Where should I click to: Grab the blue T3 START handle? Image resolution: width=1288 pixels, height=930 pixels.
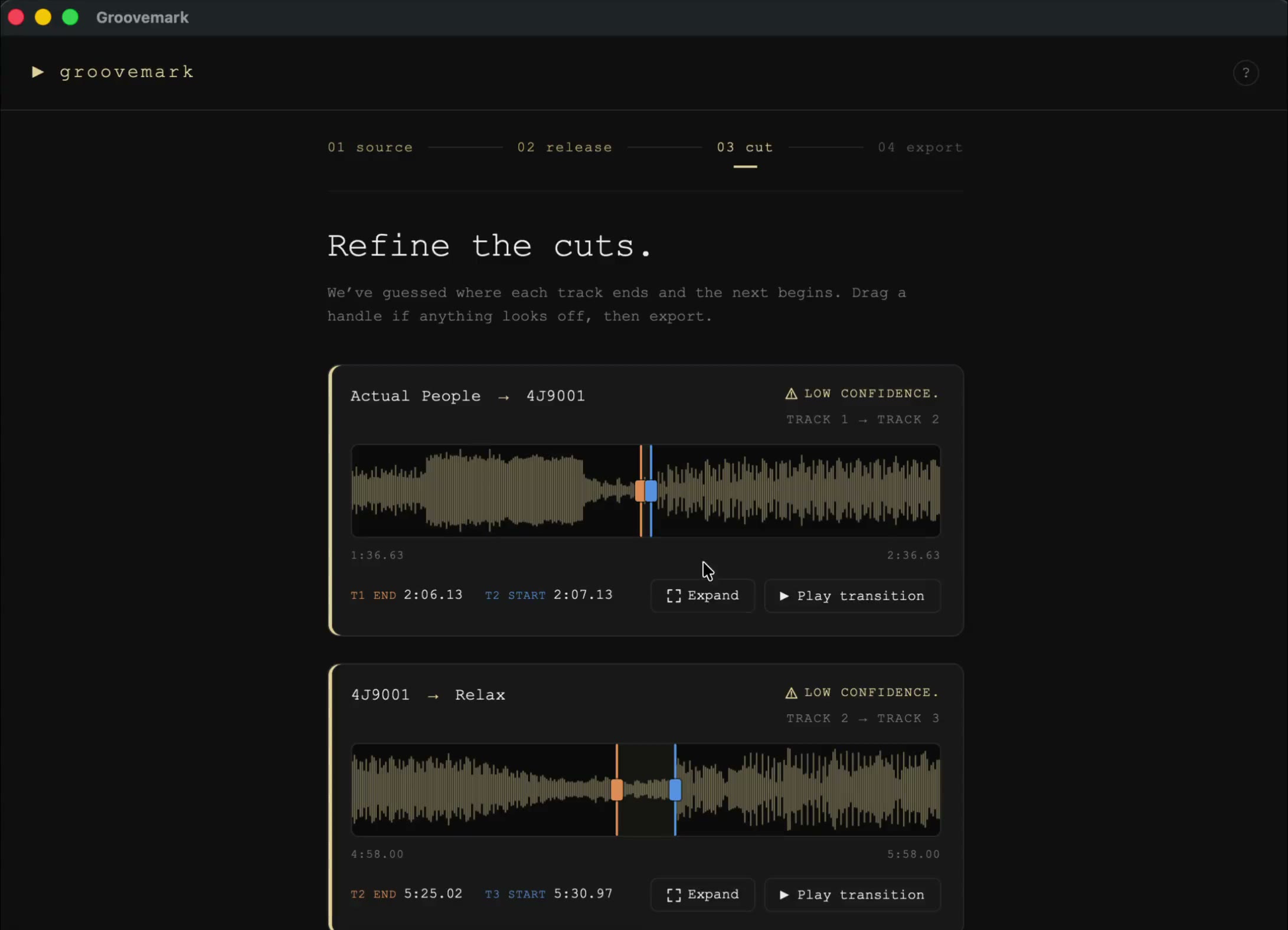[x=675, y=790]
